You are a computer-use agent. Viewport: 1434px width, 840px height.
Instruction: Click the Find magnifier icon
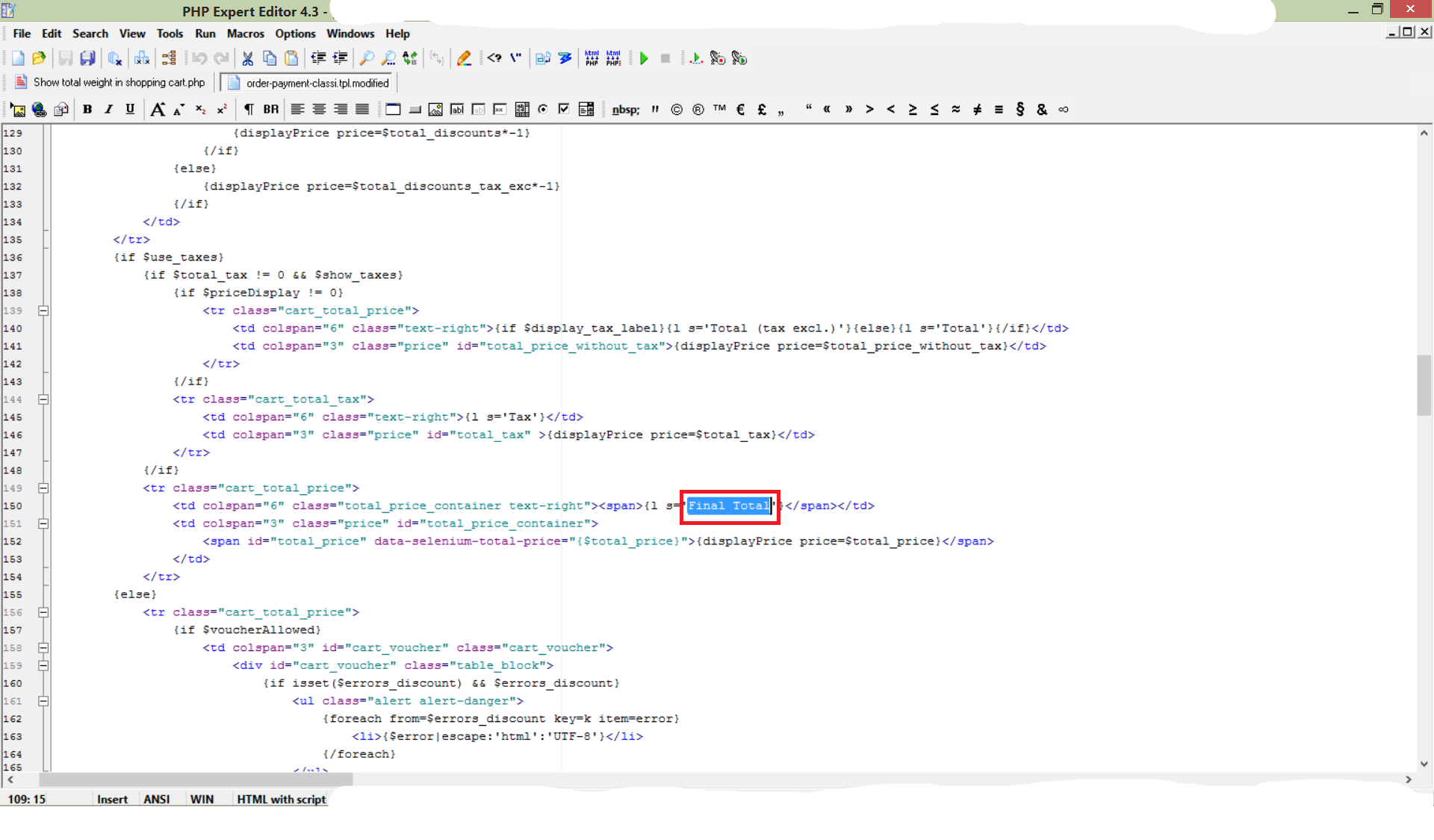coord(367,58)
